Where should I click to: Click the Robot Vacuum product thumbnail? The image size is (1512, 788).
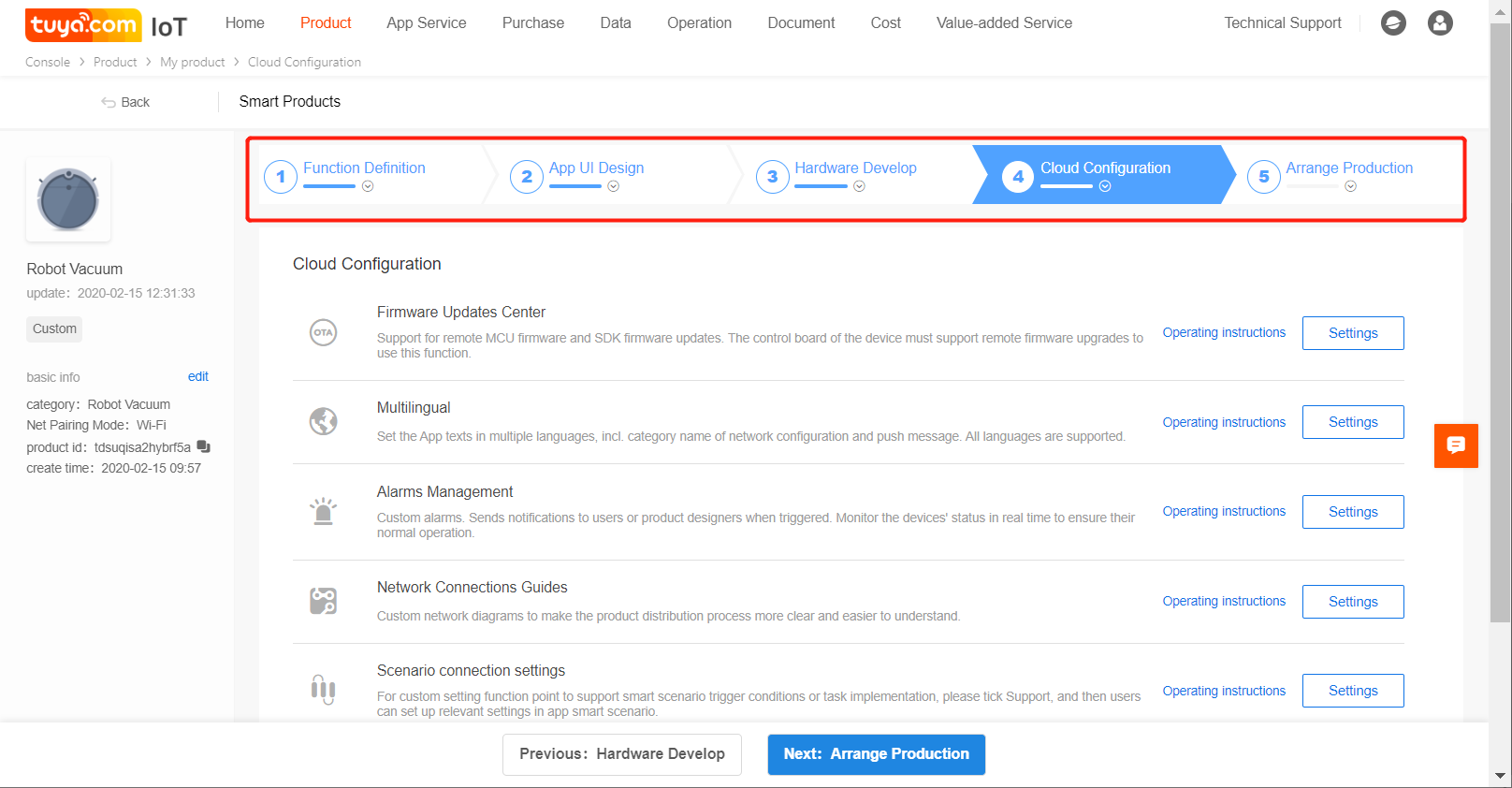[x=68, y=199]
